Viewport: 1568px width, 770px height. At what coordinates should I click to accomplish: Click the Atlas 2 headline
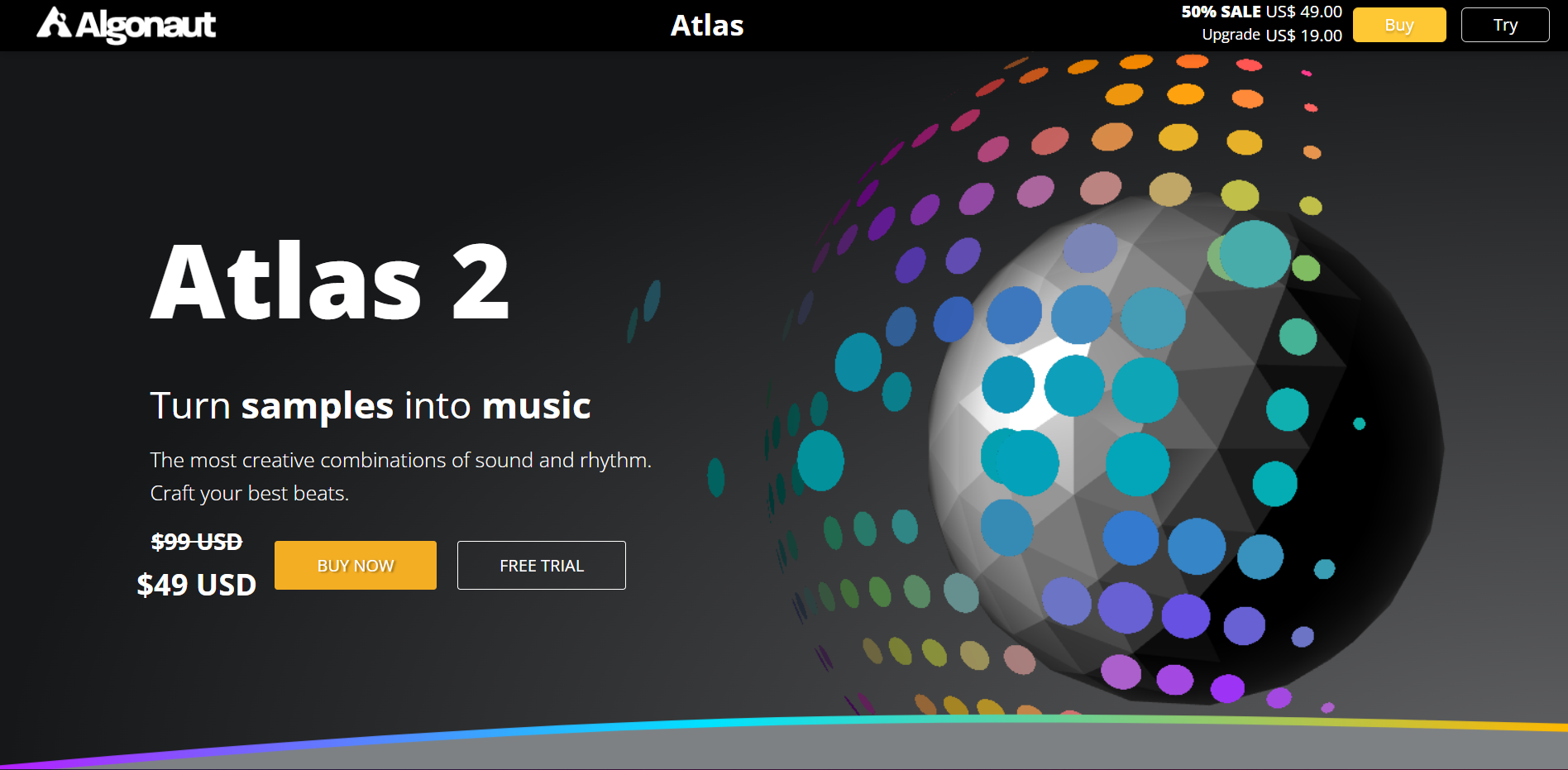coord(330,282)
